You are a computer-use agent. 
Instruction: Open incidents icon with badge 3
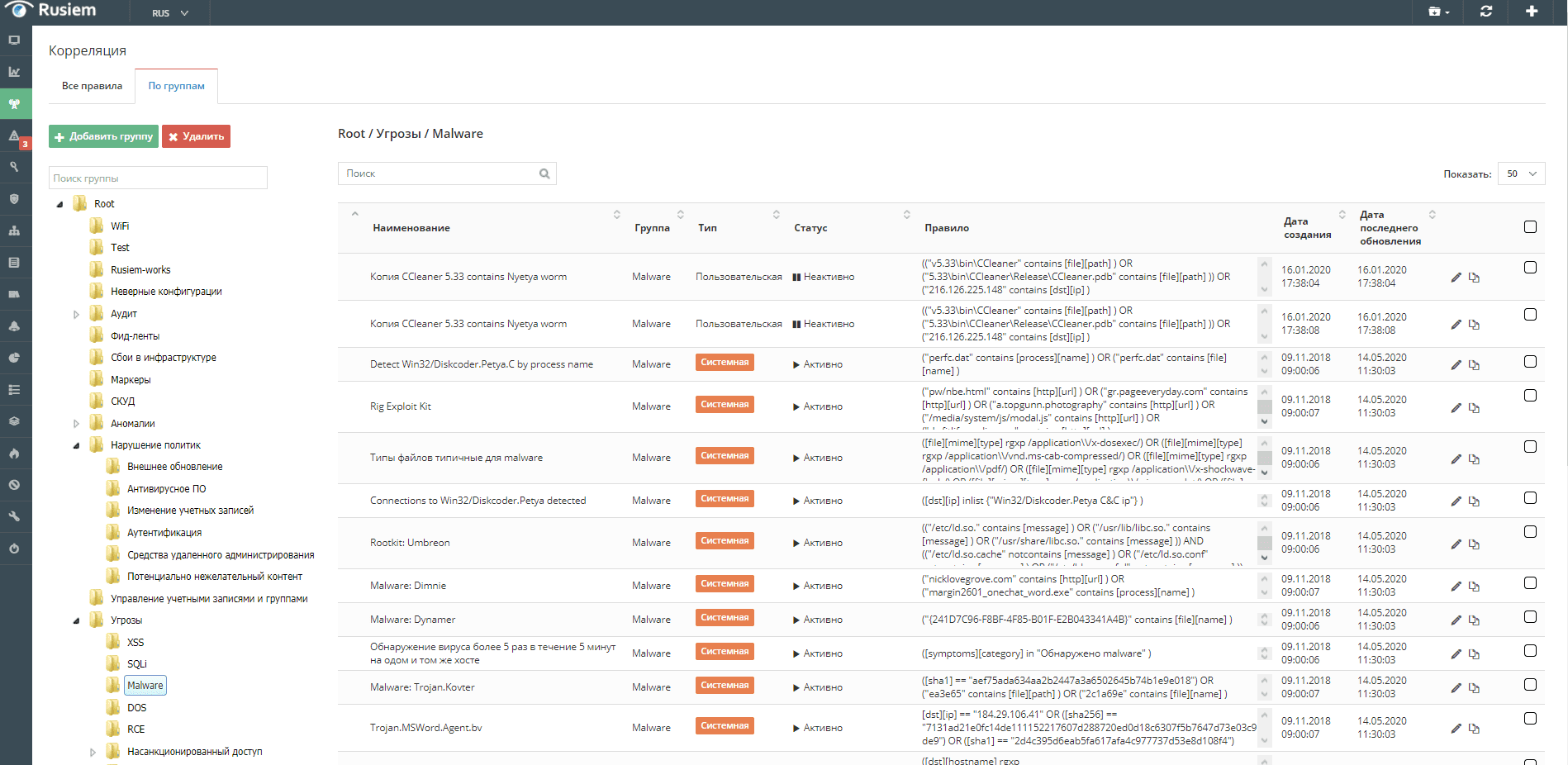pos(15,136)
